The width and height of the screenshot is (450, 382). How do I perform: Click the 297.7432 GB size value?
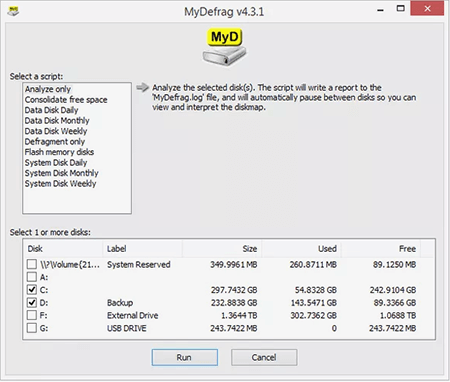(234, 290)
